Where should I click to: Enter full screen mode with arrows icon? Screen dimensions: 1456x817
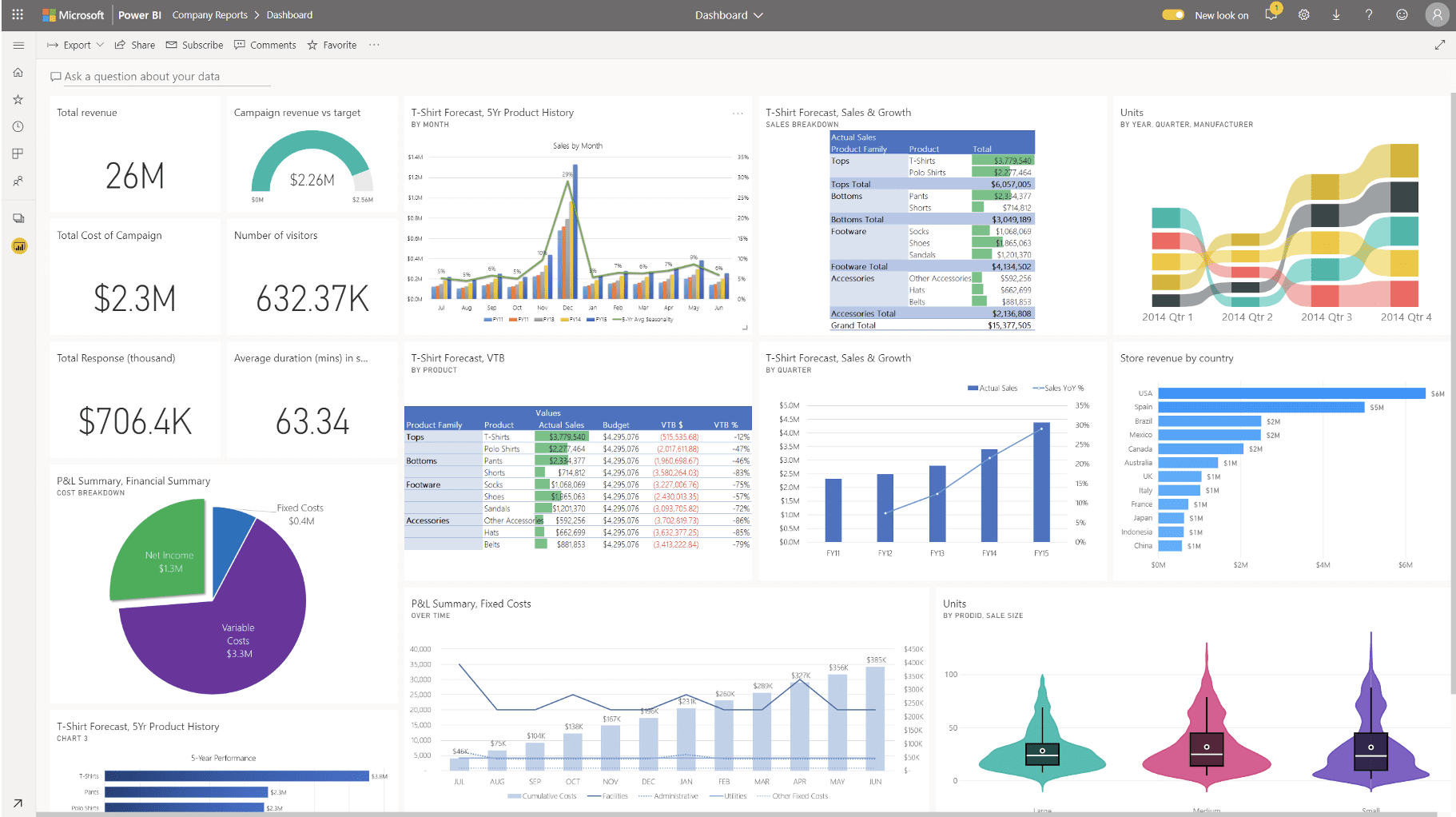(1439, 45)
